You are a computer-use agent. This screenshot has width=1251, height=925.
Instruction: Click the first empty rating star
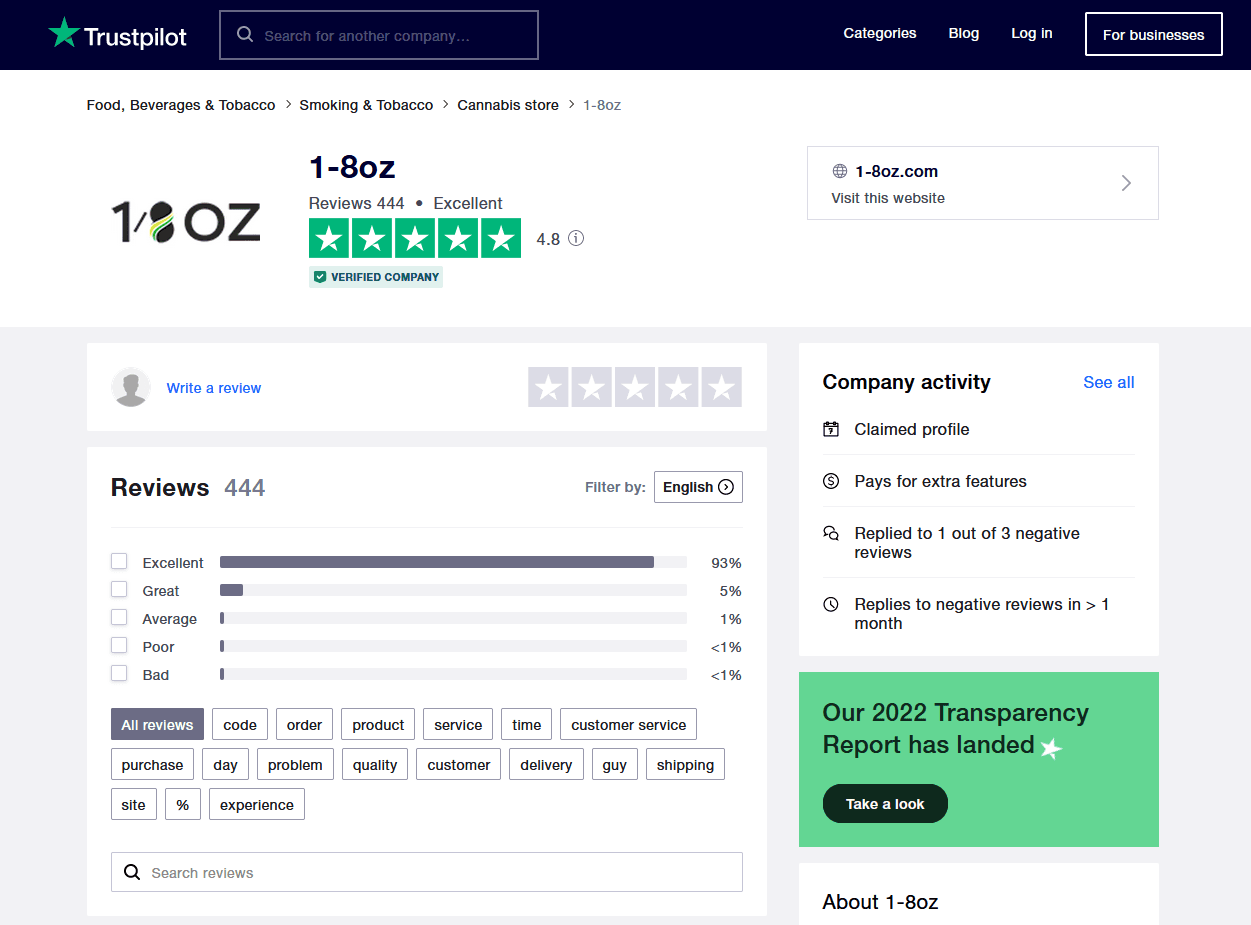(548, 387)
